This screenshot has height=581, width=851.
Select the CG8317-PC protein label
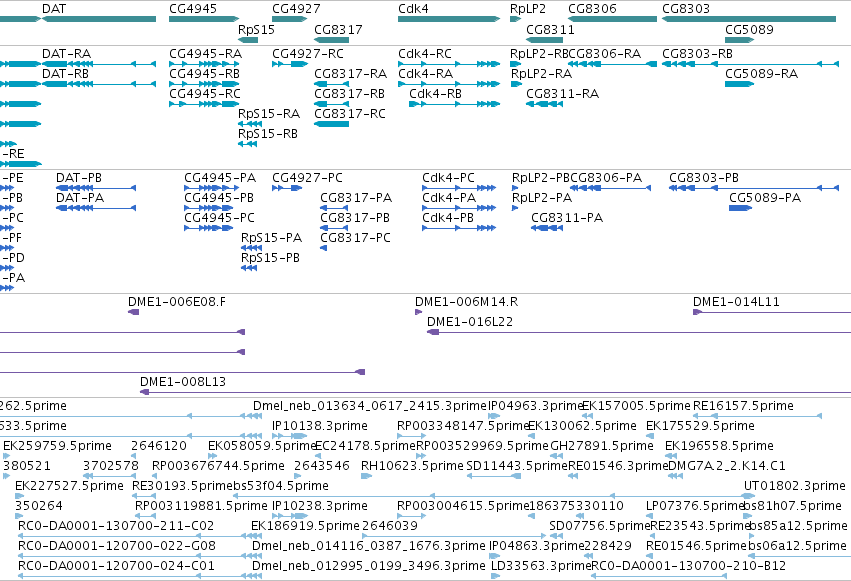(x=355, y=238)
